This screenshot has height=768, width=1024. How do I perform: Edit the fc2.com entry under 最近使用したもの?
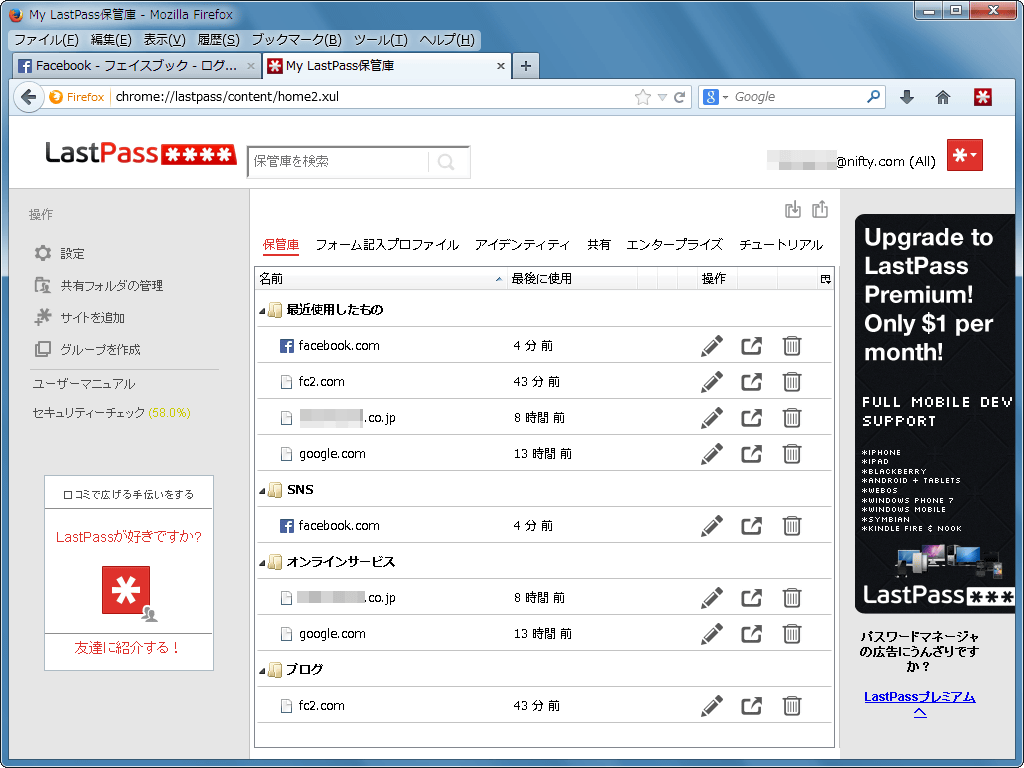712,381
